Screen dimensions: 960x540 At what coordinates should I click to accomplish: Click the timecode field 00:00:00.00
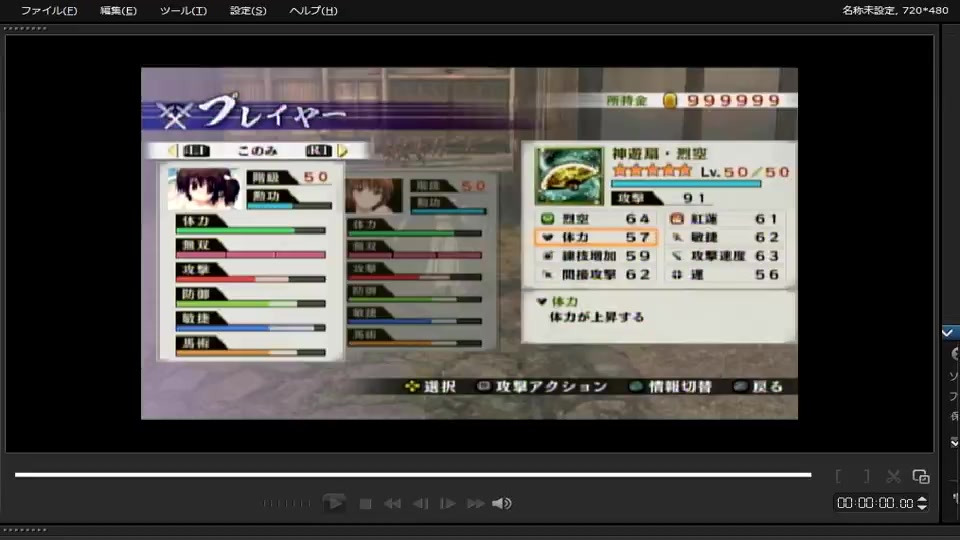(x=875, y=503)
